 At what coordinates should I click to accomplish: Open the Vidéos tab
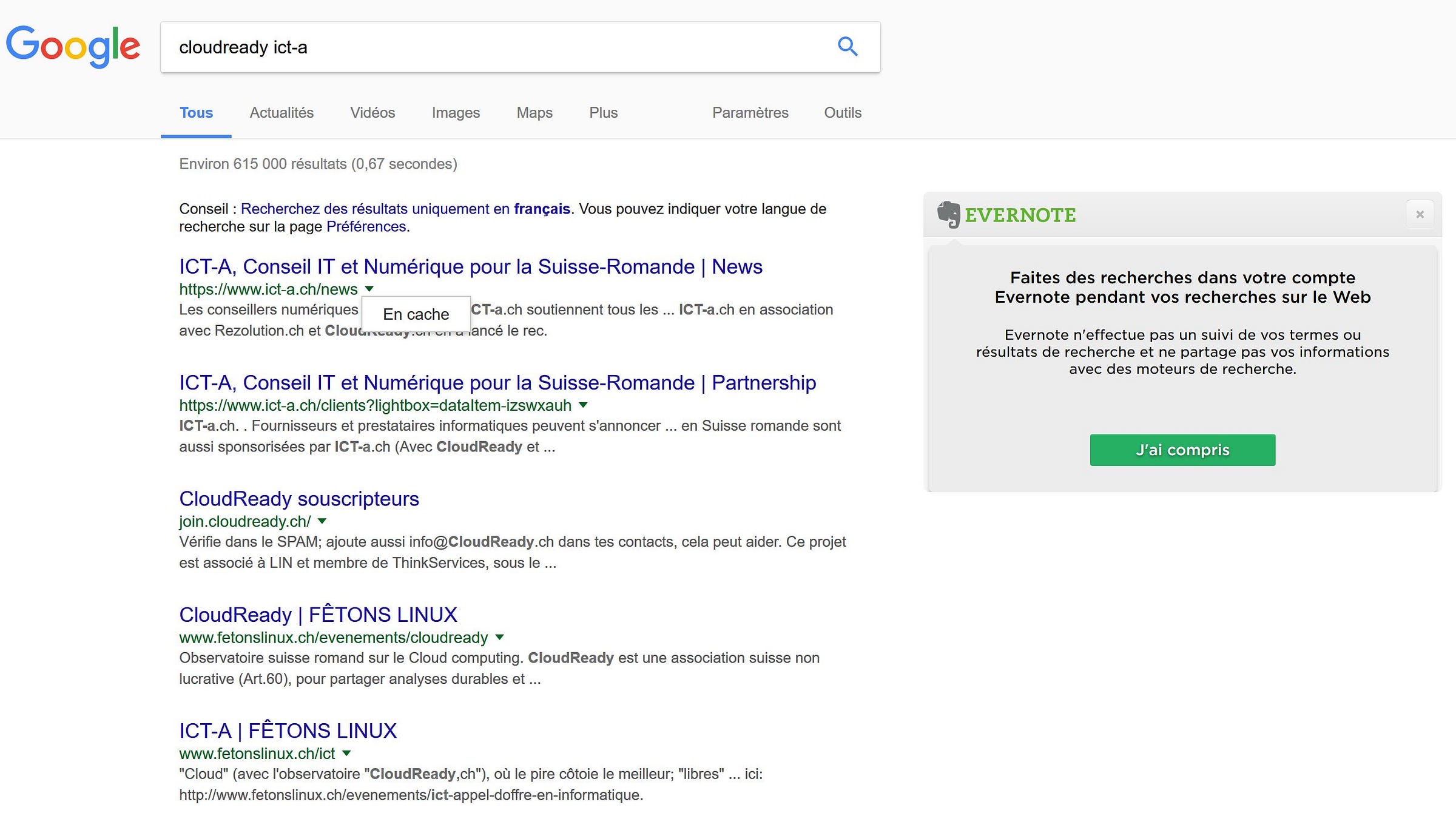[372, 113]
